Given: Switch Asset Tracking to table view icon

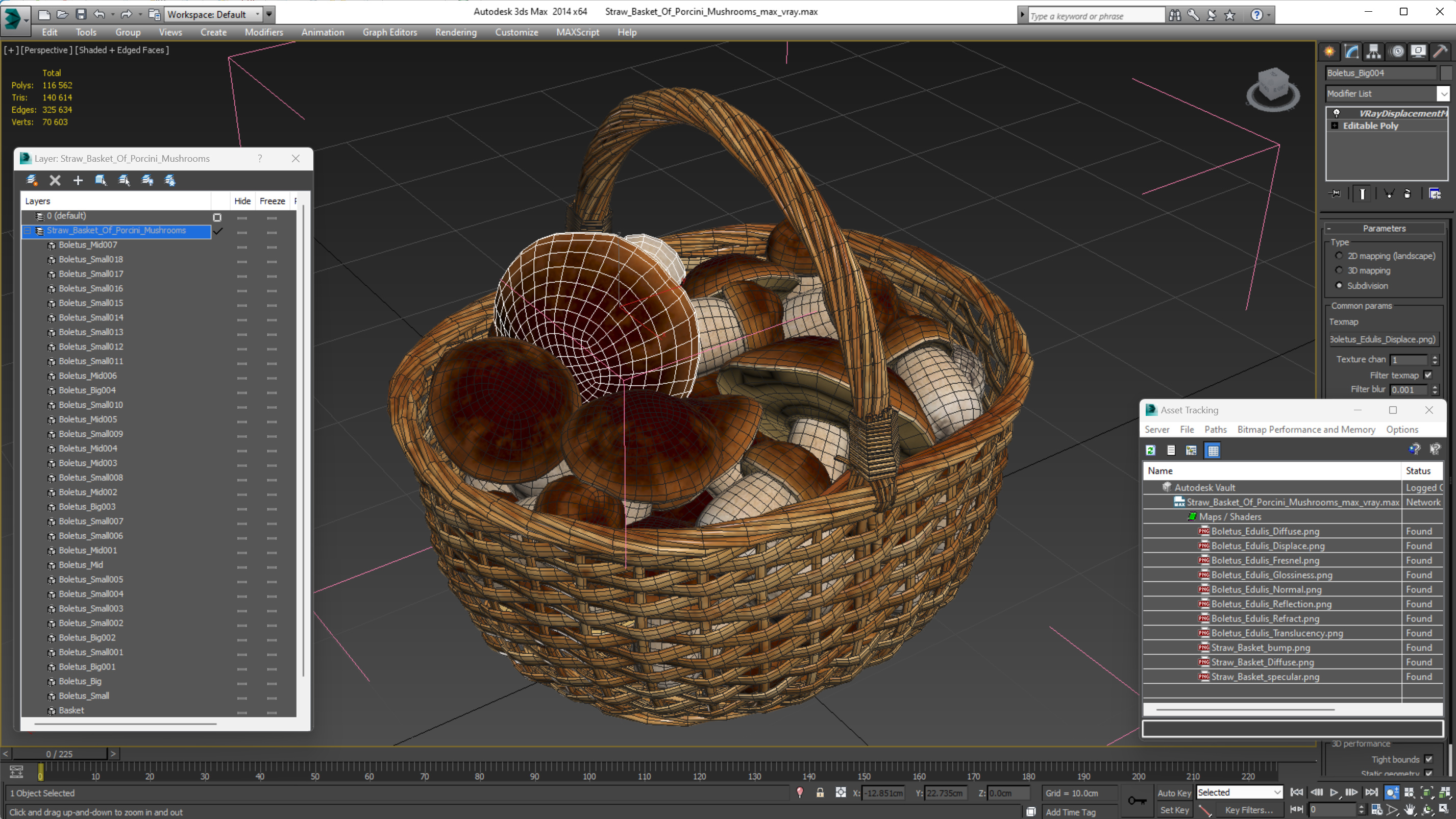Looking at the screenshot, I should (1213, 450).
